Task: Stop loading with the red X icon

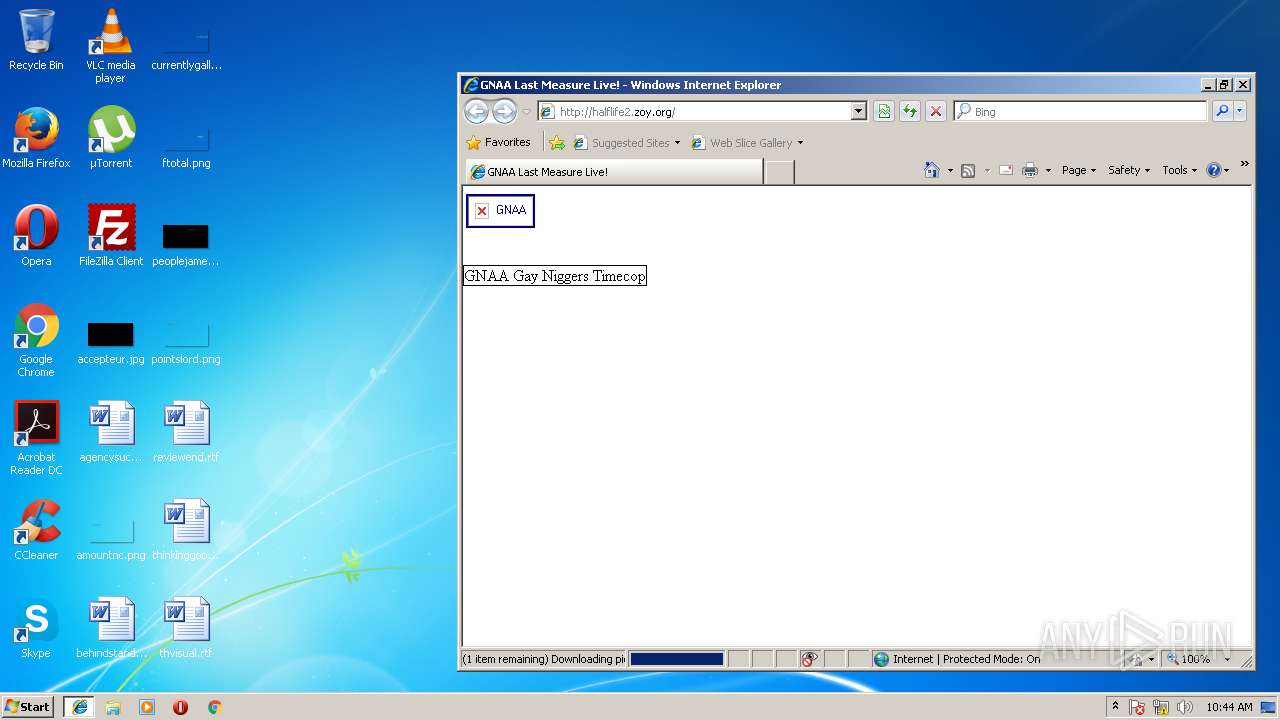Action: [936, 112]
